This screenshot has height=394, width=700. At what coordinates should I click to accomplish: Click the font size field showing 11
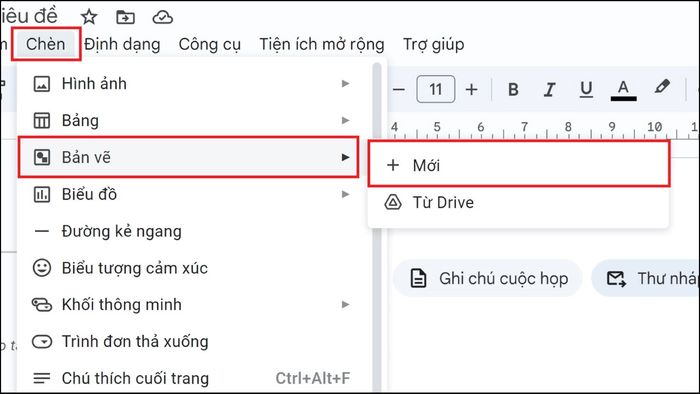[x=436, y=89]
